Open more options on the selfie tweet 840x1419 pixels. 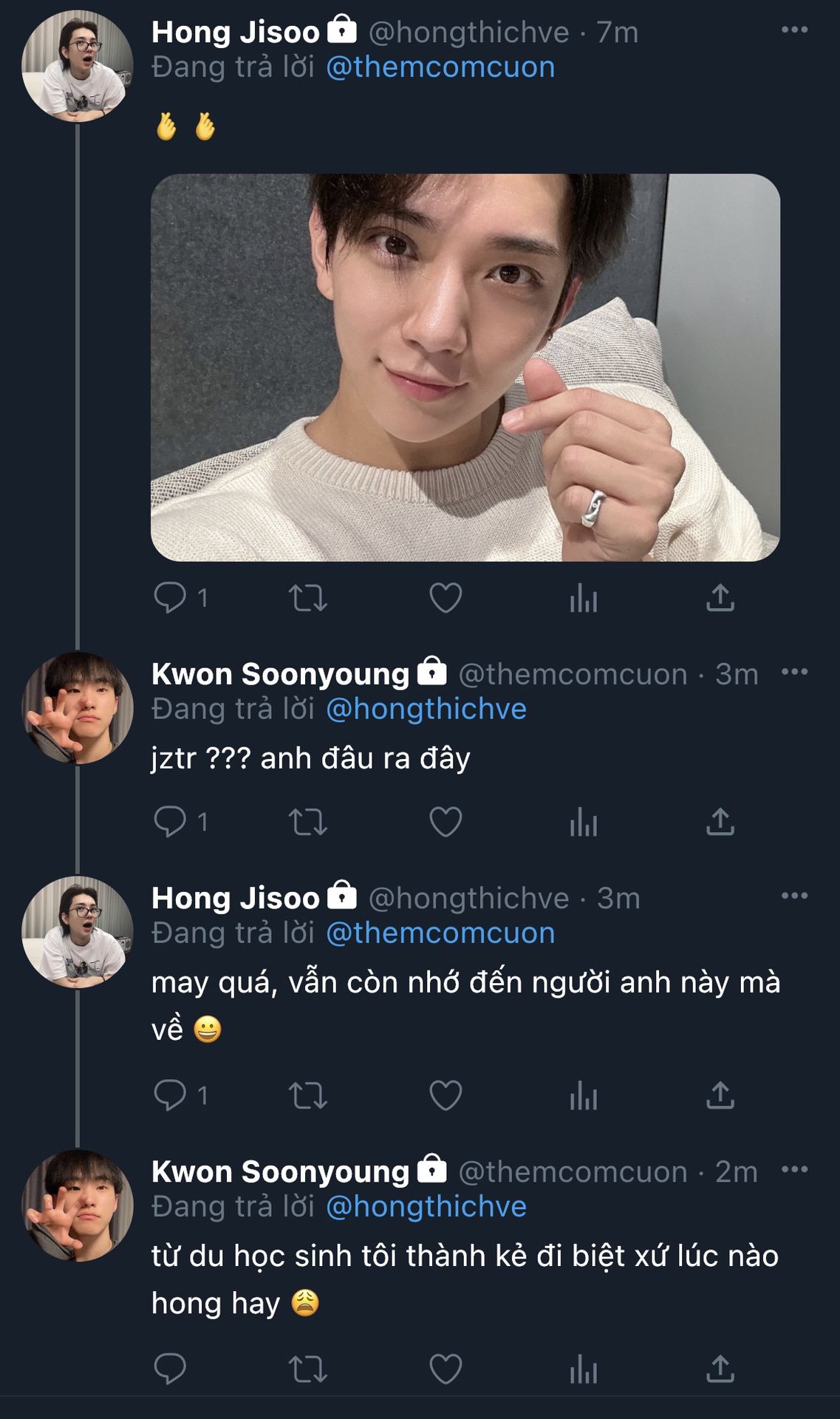point(794,30)
